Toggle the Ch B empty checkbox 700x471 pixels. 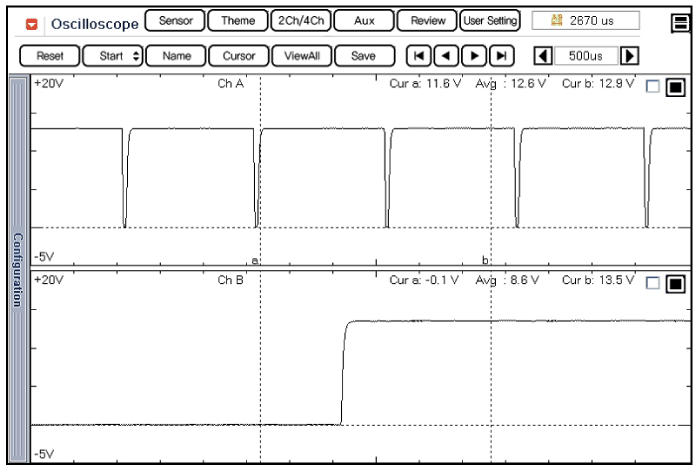(x=653, y=284)
